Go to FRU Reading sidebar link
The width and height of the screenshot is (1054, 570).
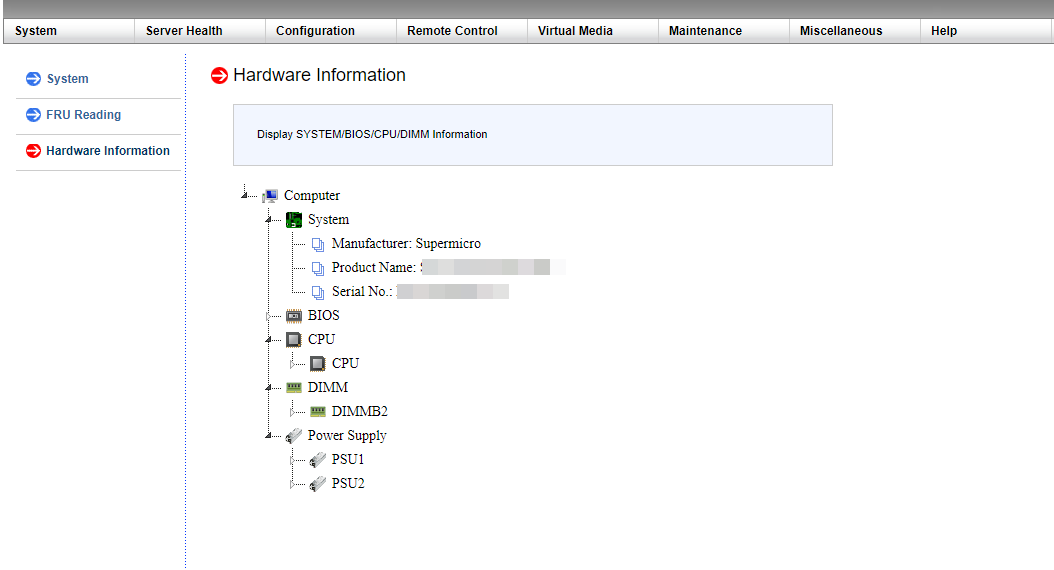tap(83, 115)
